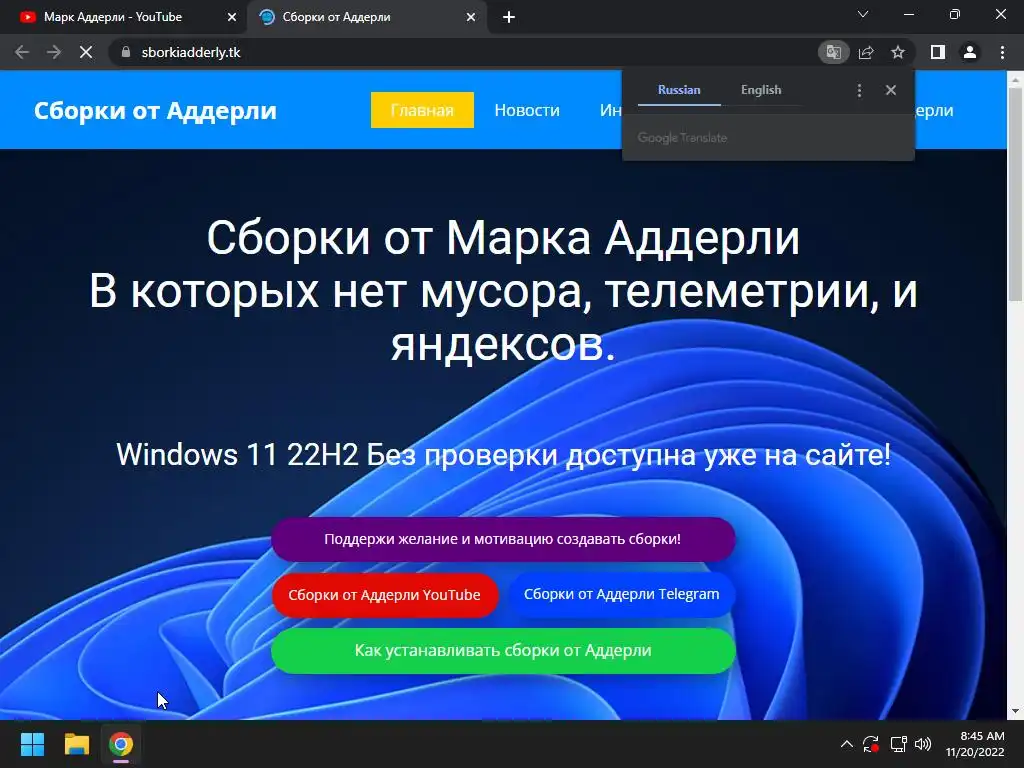Image resolution: width=1024 pixels, height=768 pixels.
Task: Click Сборки от Аддерли YouTube button
Action: point(385,595)
